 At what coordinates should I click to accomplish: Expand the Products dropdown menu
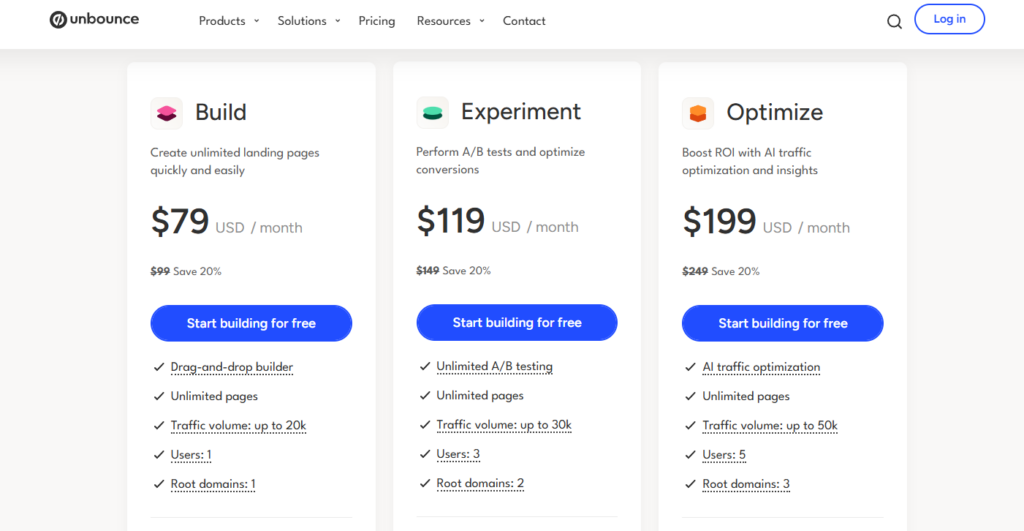[228, 21]
